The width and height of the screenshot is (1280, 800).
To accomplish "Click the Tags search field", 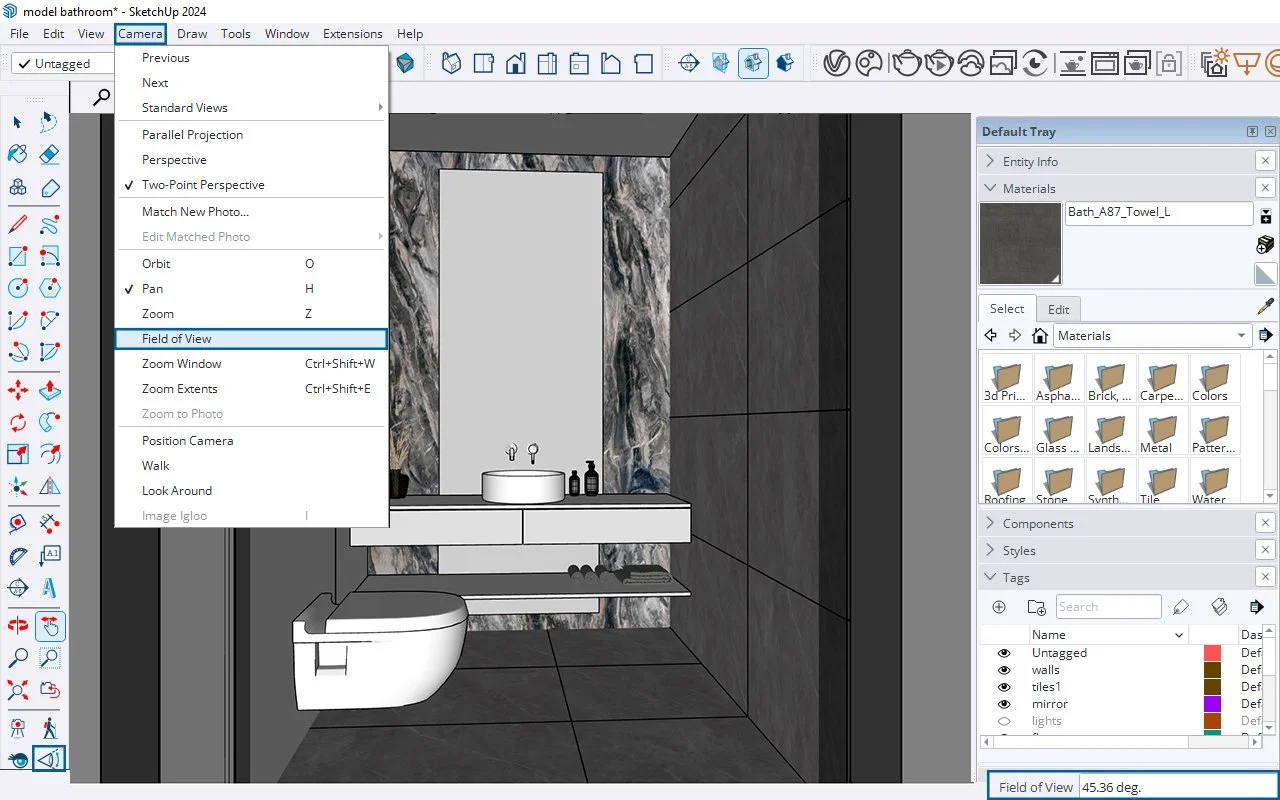I will pyautogui.click(x=1109, y=606).
